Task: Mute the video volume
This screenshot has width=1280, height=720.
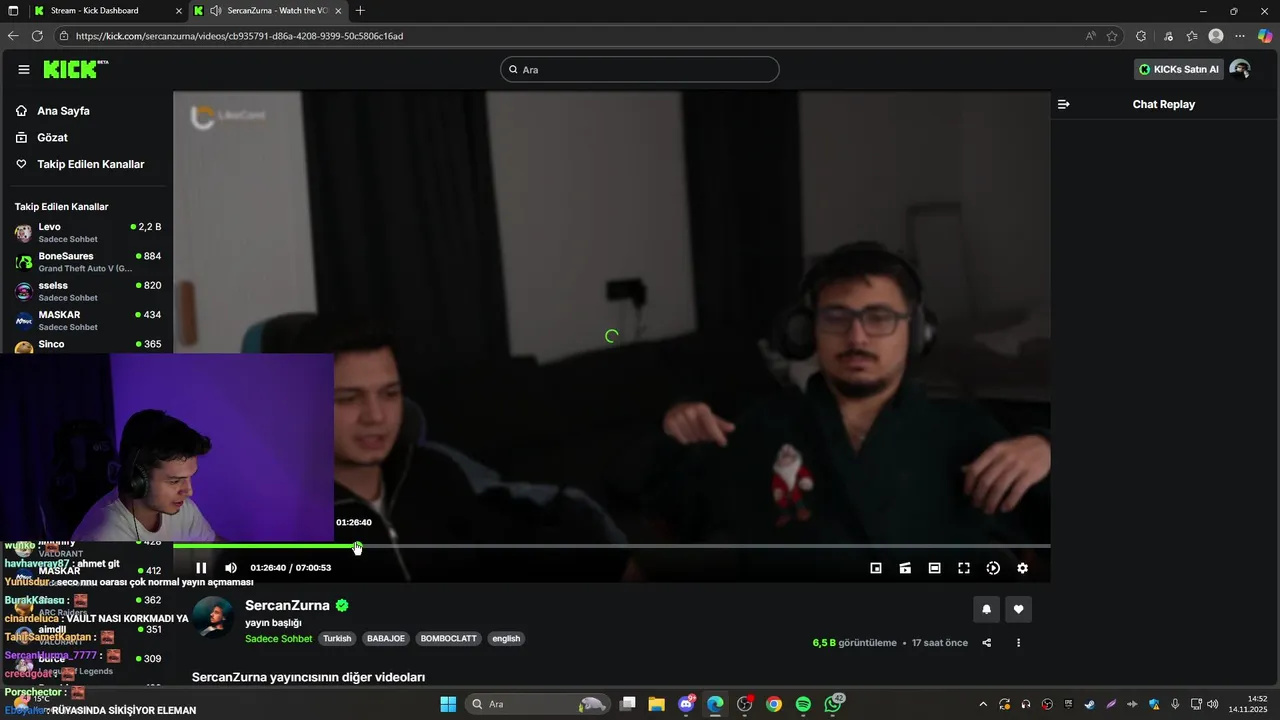Action: (x=231, y=568)
